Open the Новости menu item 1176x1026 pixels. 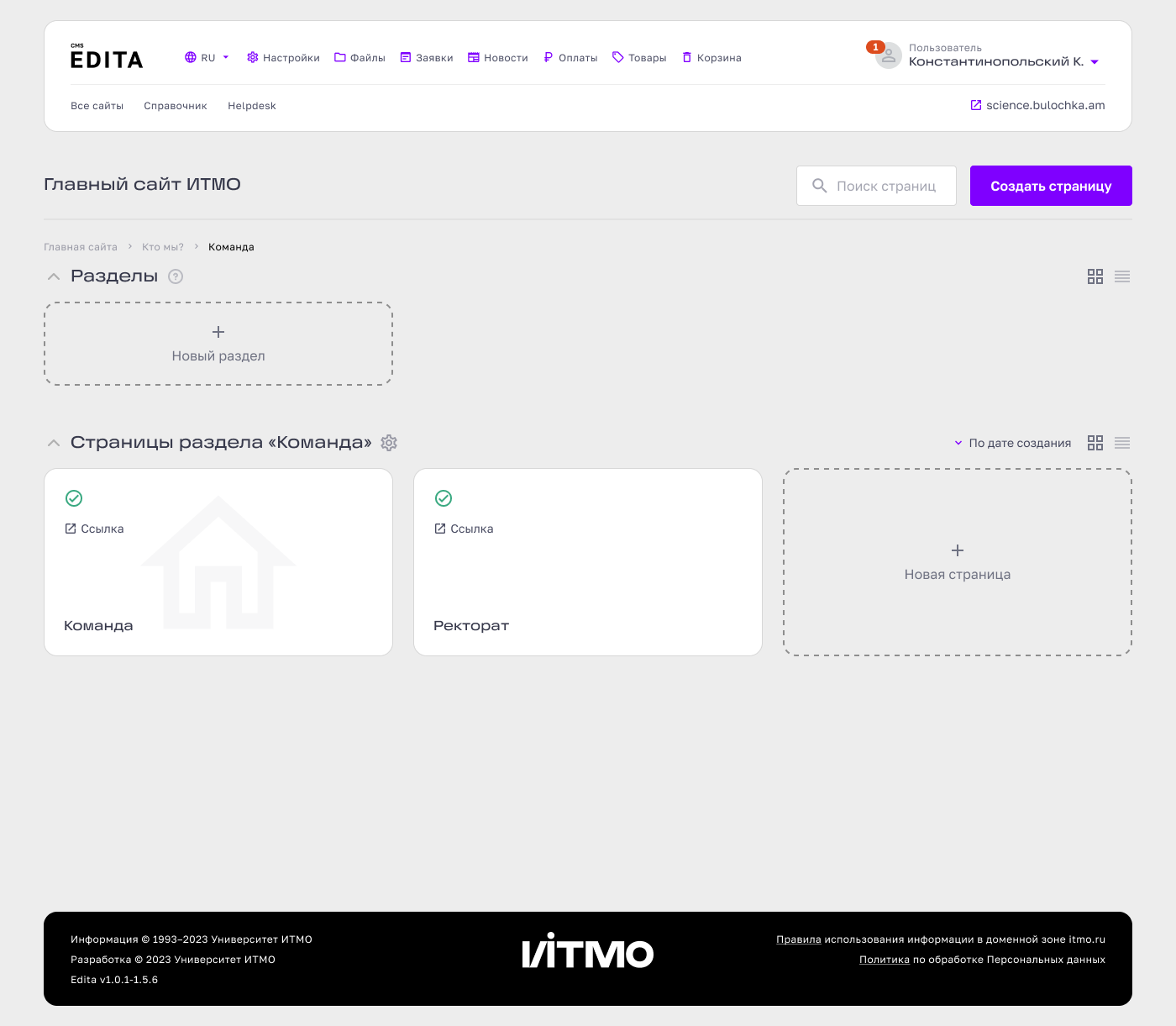[498, 58]
